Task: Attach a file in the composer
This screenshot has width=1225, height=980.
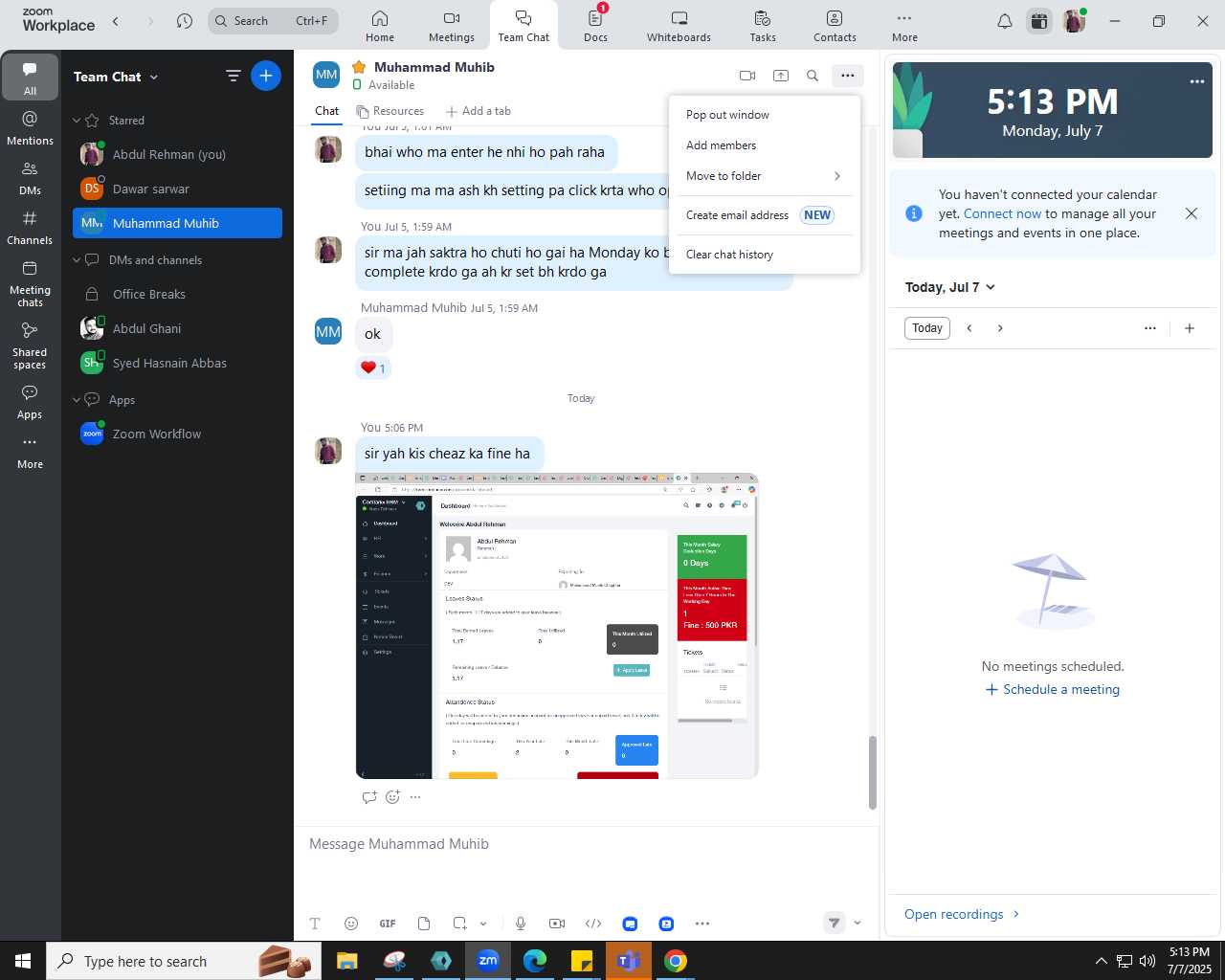Action: coord(424,924)
